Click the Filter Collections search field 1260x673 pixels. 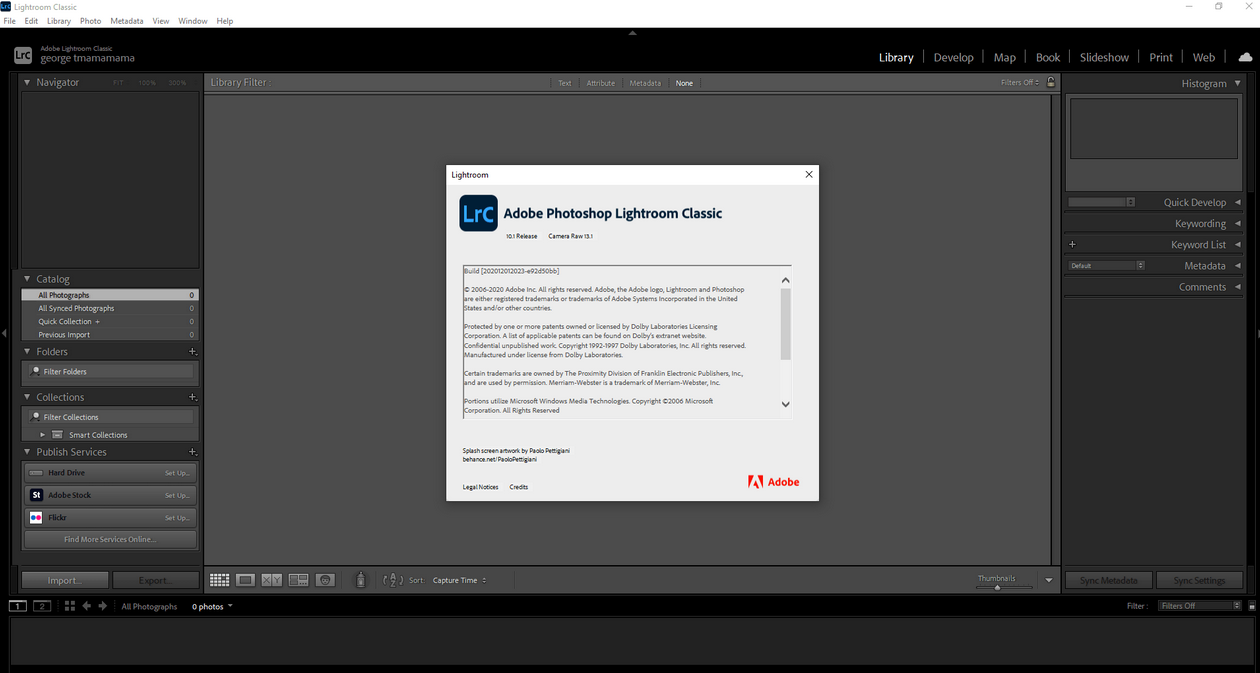[110, 417]
